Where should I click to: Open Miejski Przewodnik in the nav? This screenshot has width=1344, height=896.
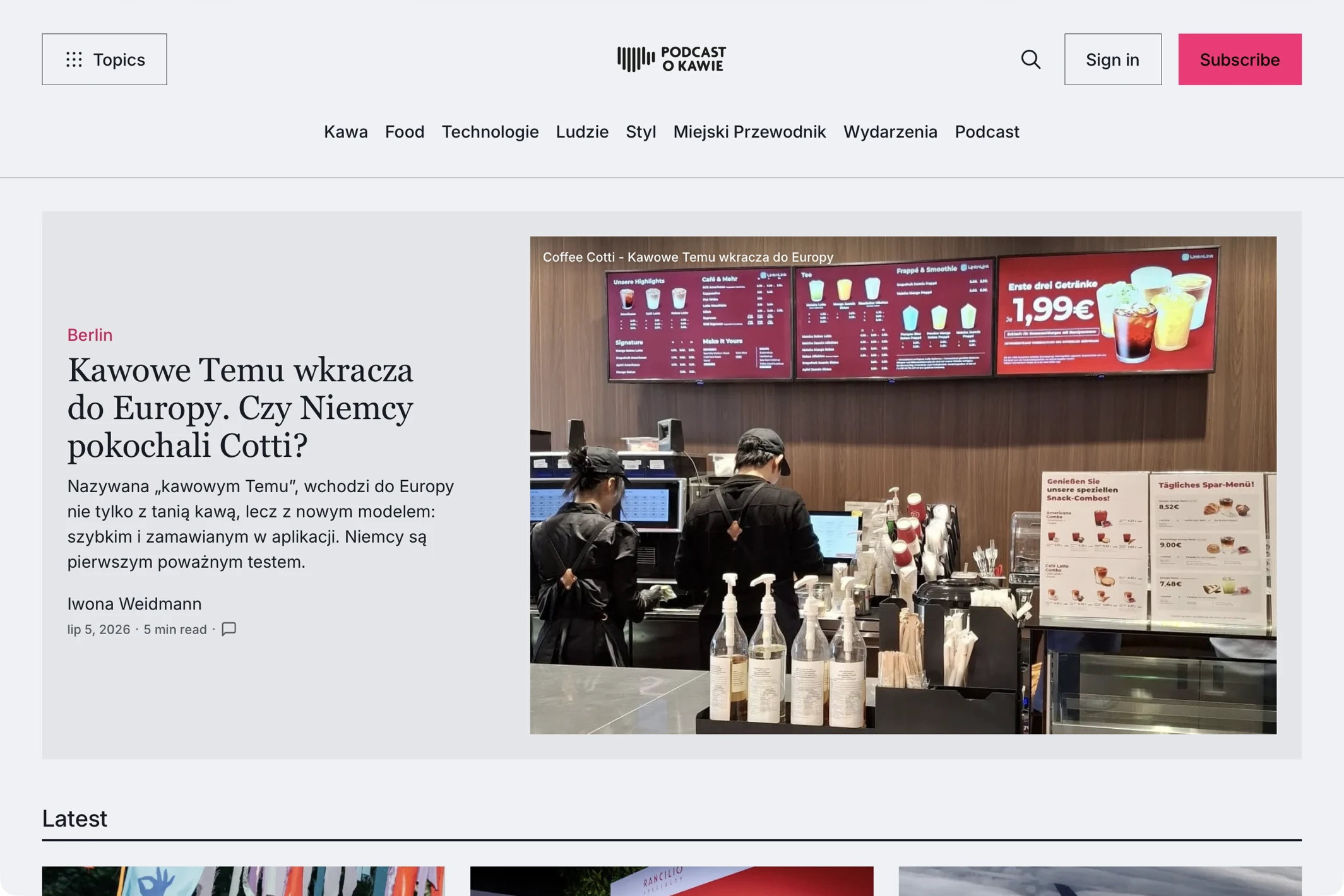(749, 131)
